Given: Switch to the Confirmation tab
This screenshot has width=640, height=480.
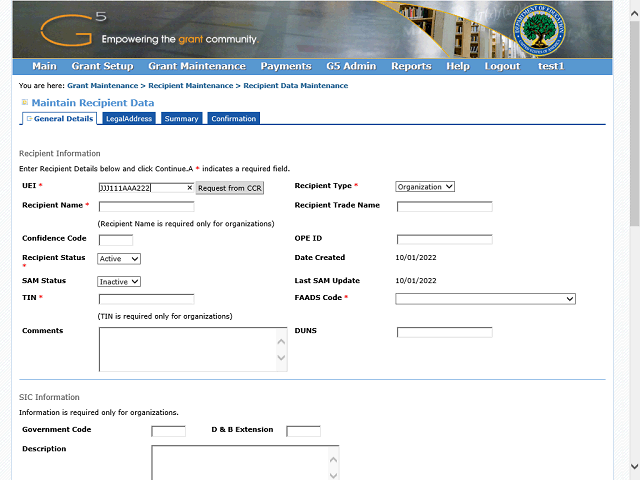Looking at the screenshot, I should pyautogui.click(x=233, y=118).
